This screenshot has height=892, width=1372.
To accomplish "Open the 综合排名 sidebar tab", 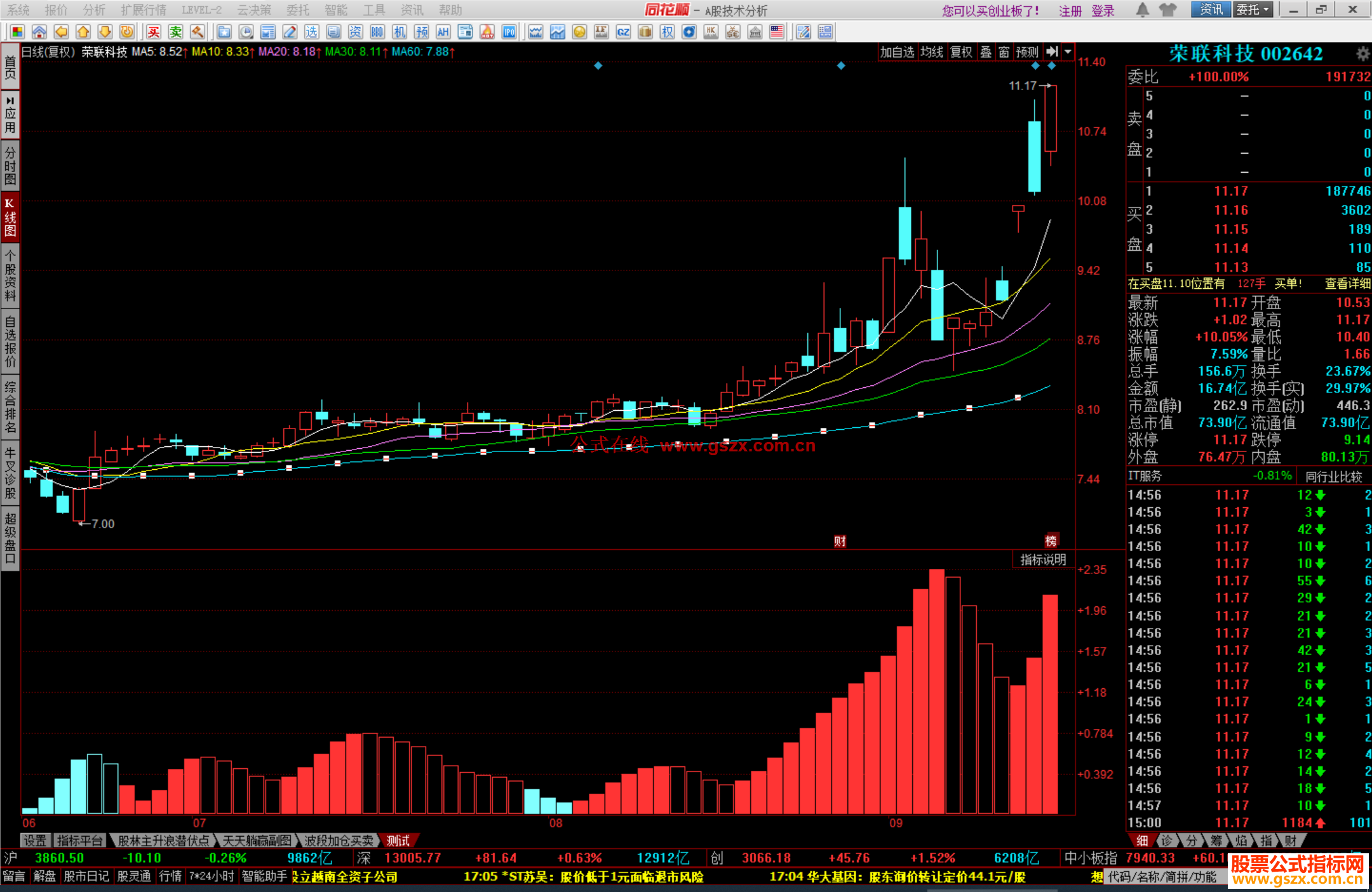I will 10,406.
